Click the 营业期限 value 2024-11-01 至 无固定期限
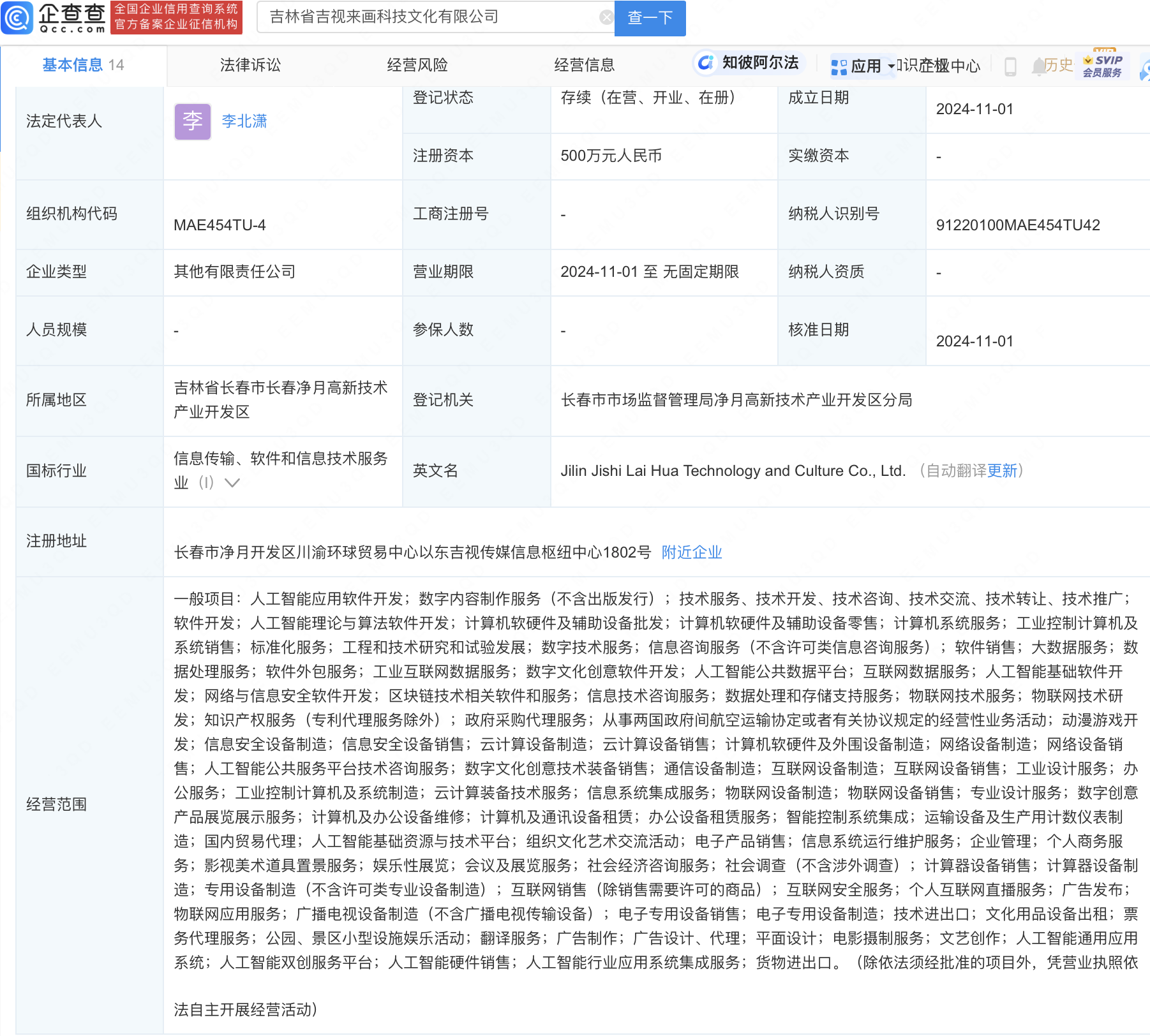The height and width of the screenshot is (1036, 1150). pos(650,272)
